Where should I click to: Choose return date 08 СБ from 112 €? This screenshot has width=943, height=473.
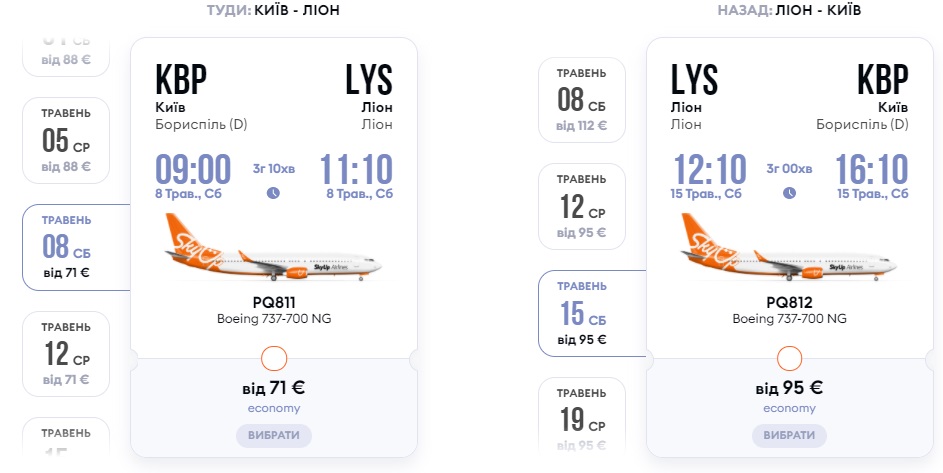coord(582,100)
